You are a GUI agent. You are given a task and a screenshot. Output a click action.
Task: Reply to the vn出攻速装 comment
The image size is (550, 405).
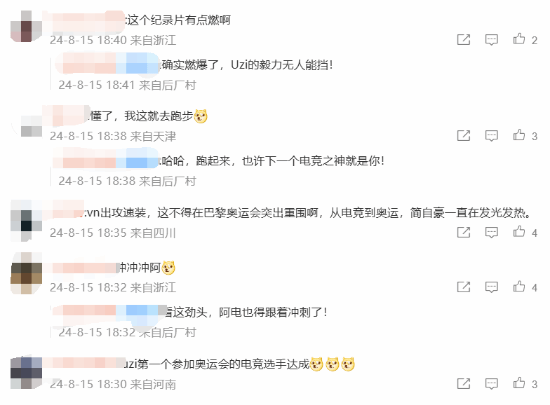tap(491, 232)
